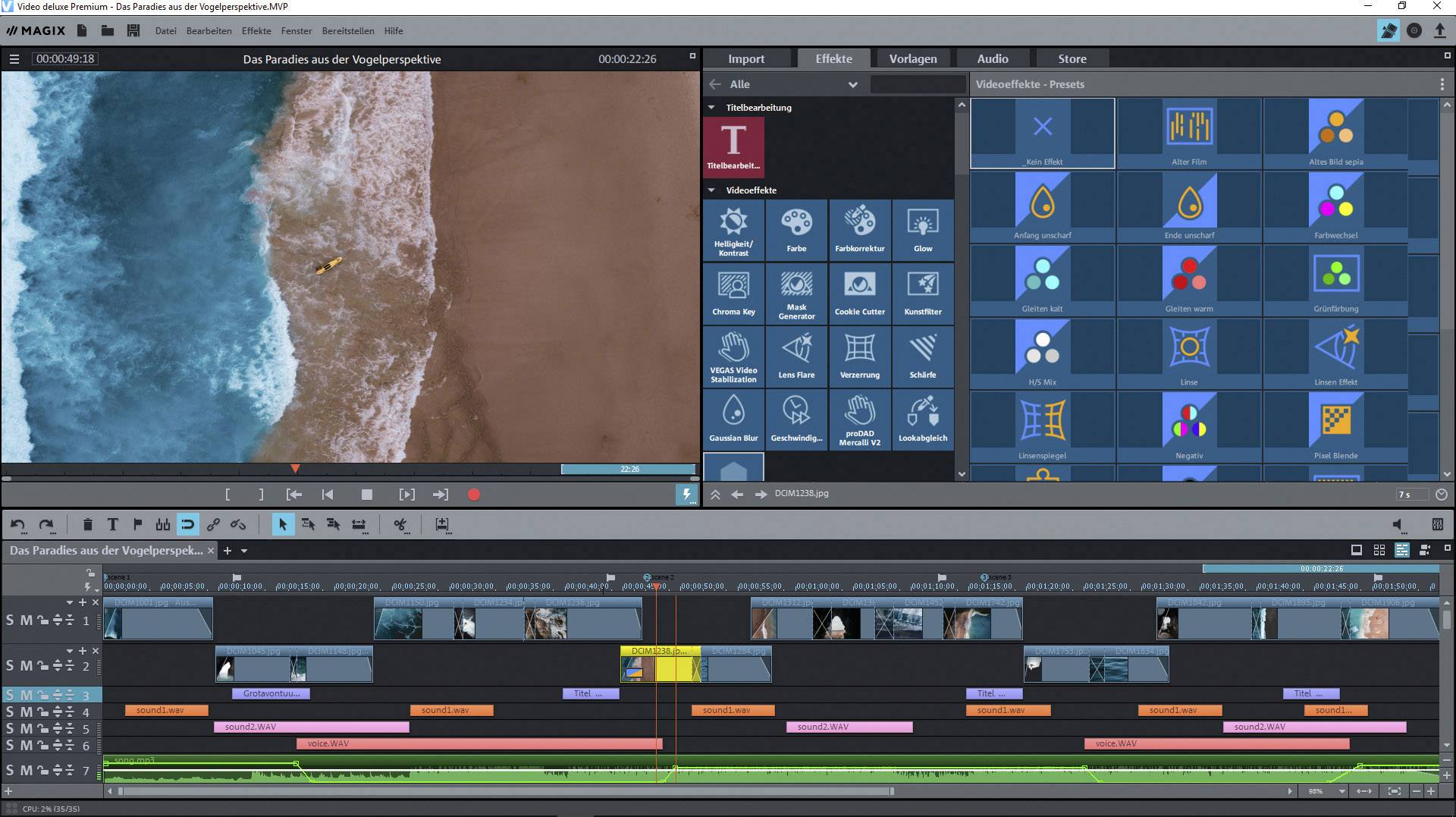This screenshot has width=1456, height=817.
Task: Open VEGAS Video Stabilization
Action: (733, 357)
